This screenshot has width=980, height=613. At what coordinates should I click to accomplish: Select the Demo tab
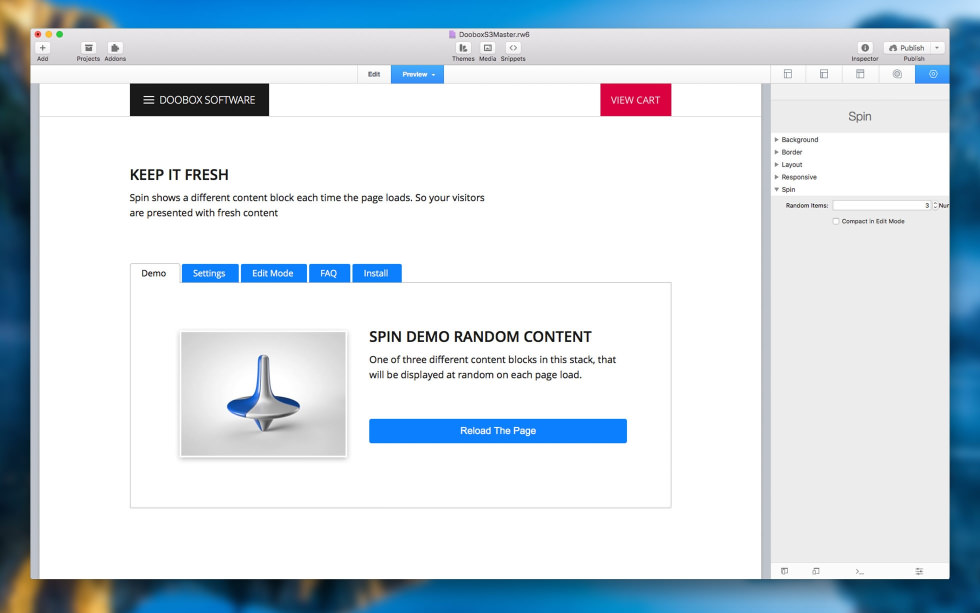[154, 274]
